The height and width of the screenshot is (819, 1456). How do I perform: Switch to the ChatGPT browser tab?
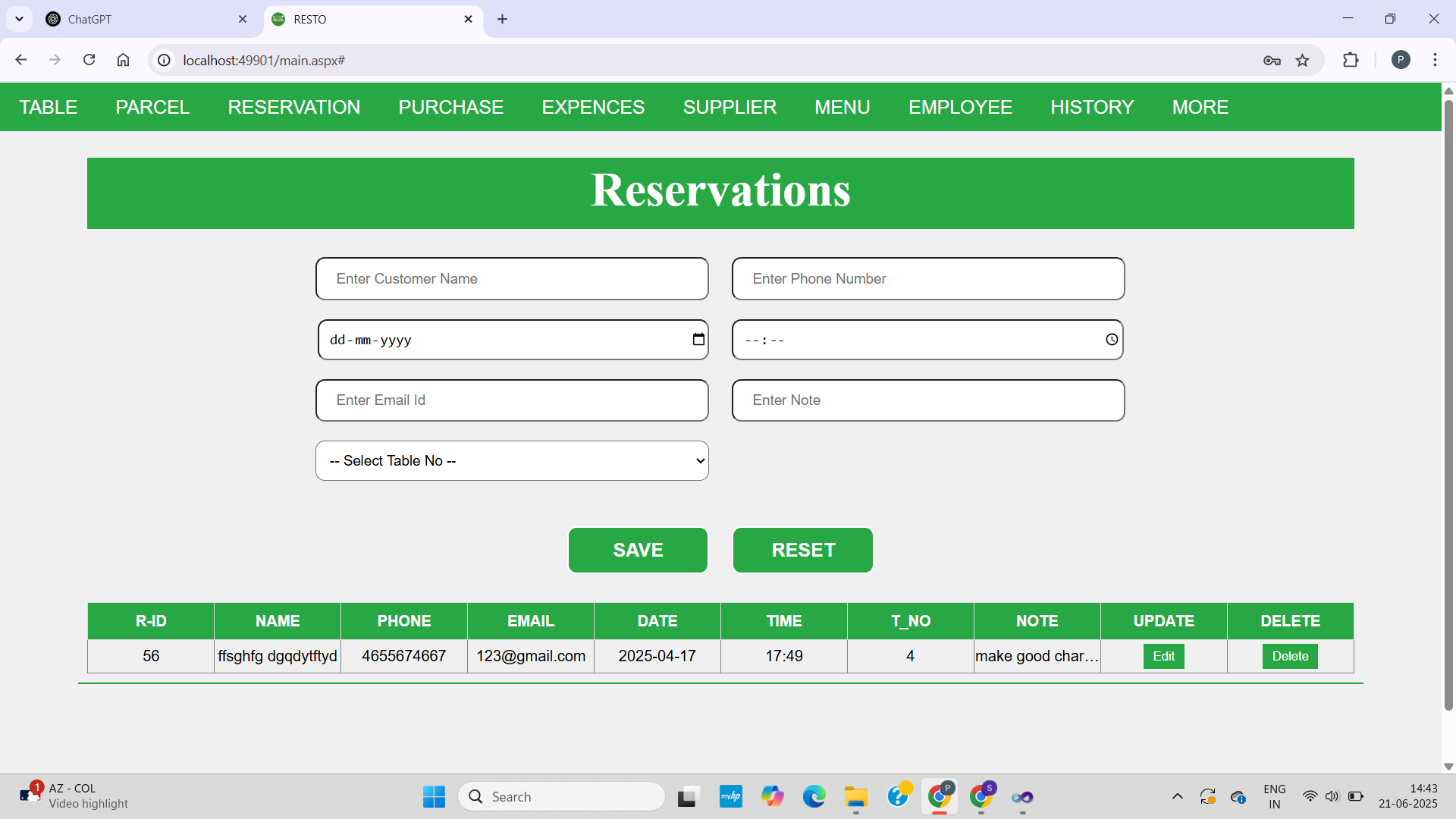(147, 19)
